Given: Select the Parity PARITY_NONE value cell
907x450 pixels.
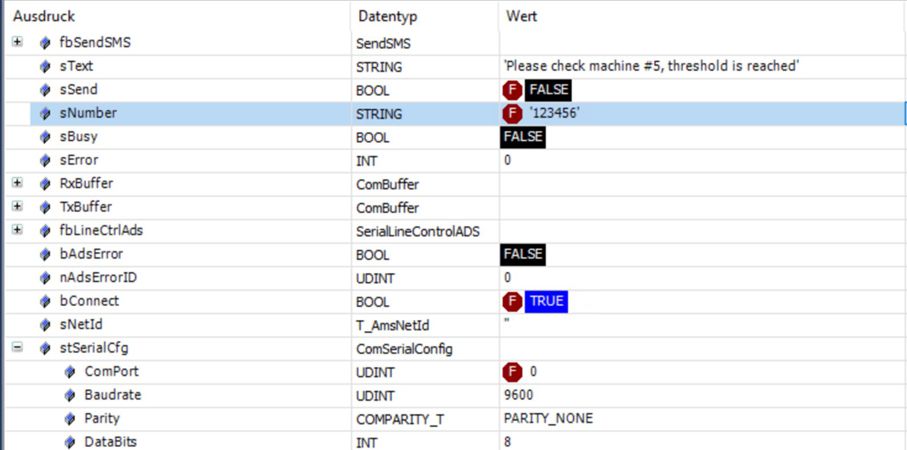Looking at the screenshot, I should point(548,419).
